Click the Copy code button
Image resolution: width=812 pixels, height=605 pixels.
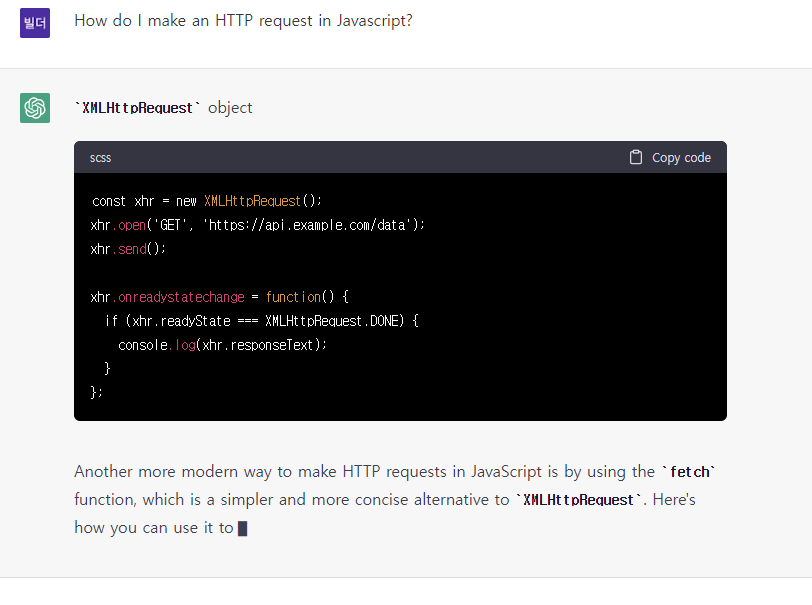click(x=670, y=157)
